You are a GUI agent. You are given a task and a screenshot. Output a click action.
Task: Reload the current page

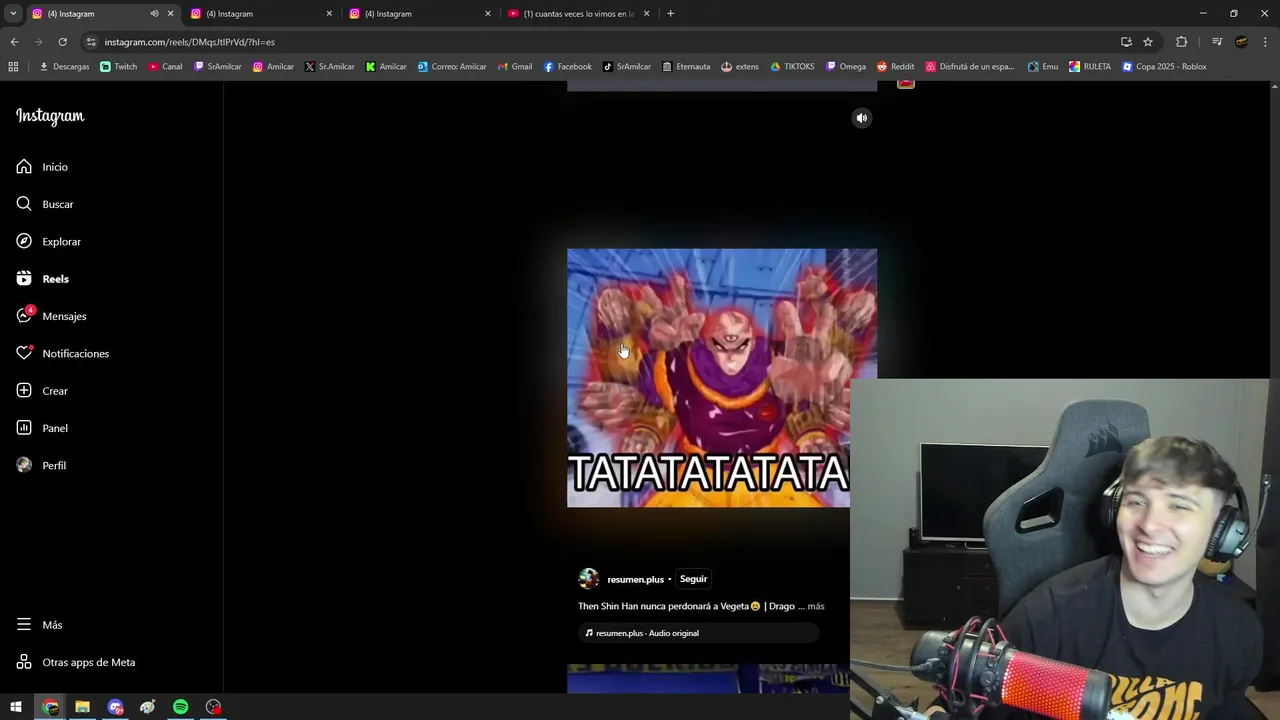(x=62, y=42)
